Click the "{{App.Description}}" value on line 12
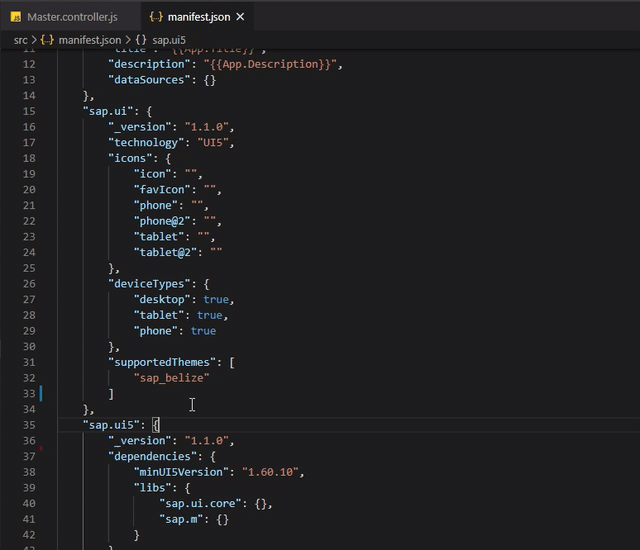Screen dimensions: 640x550 point(270,64)
